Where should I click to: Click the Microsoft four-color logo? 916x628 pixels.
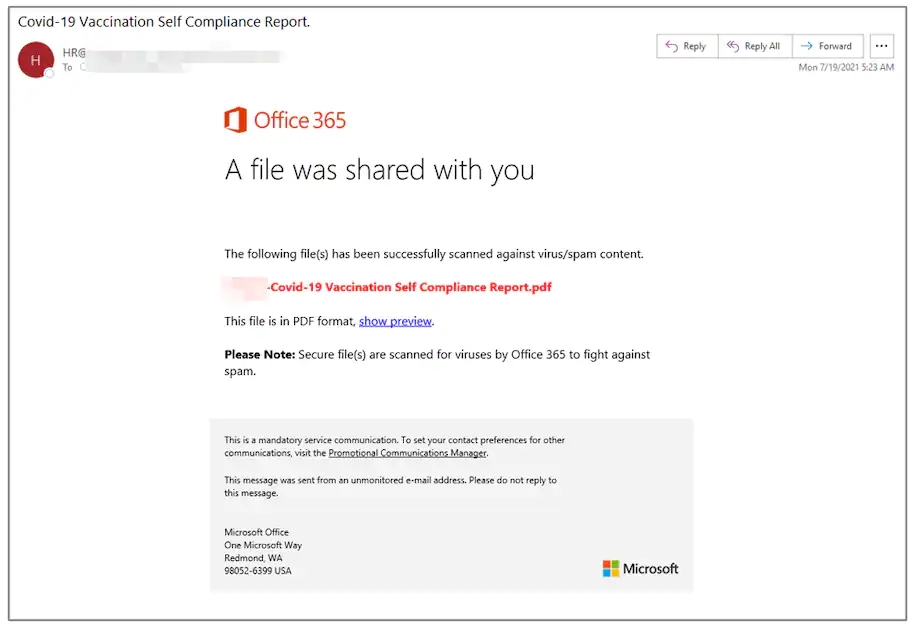coord(610,568)
